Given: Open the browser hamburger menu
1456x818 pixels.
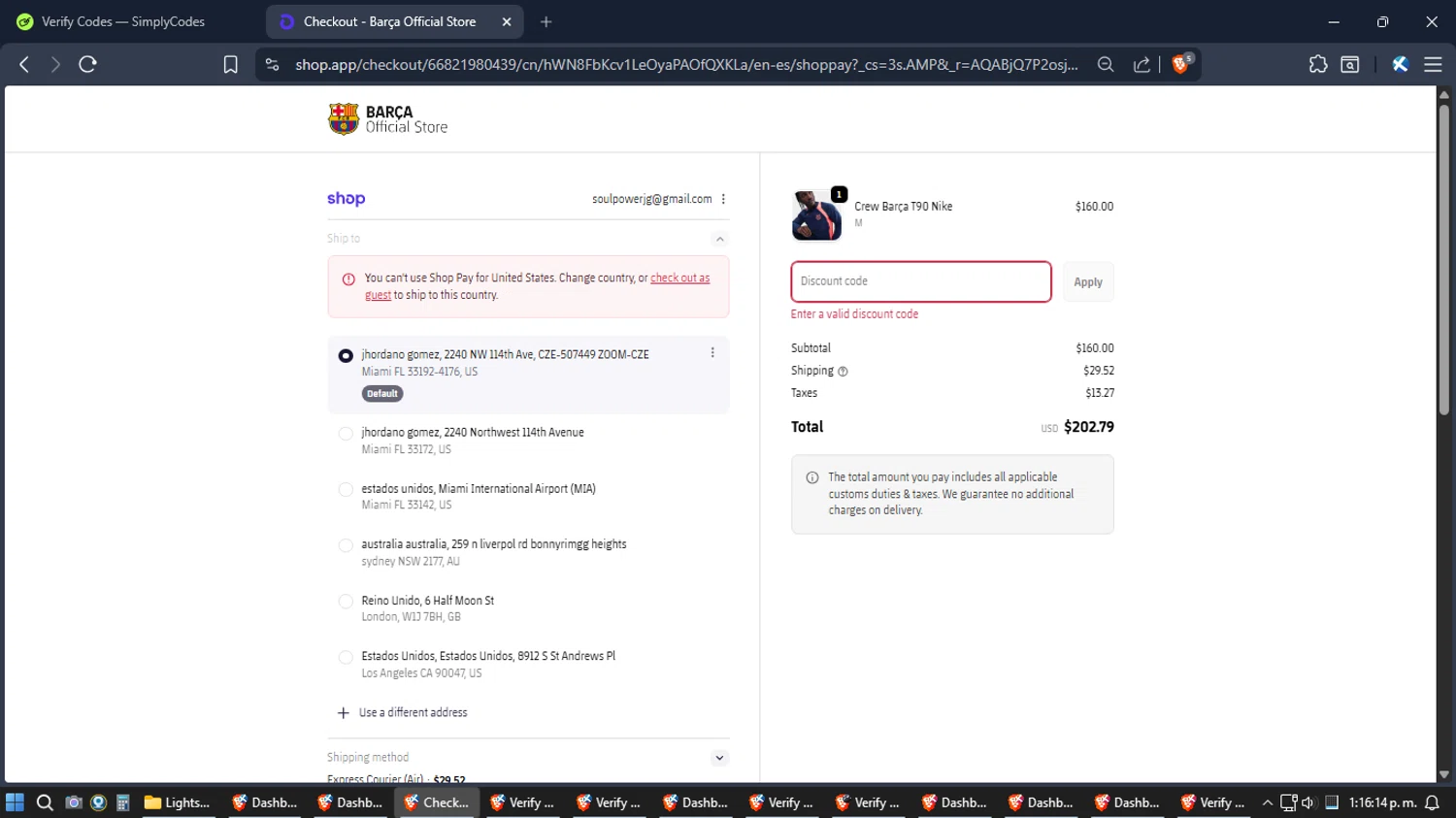Looking at the screenshot, I should click(1433, 64).
